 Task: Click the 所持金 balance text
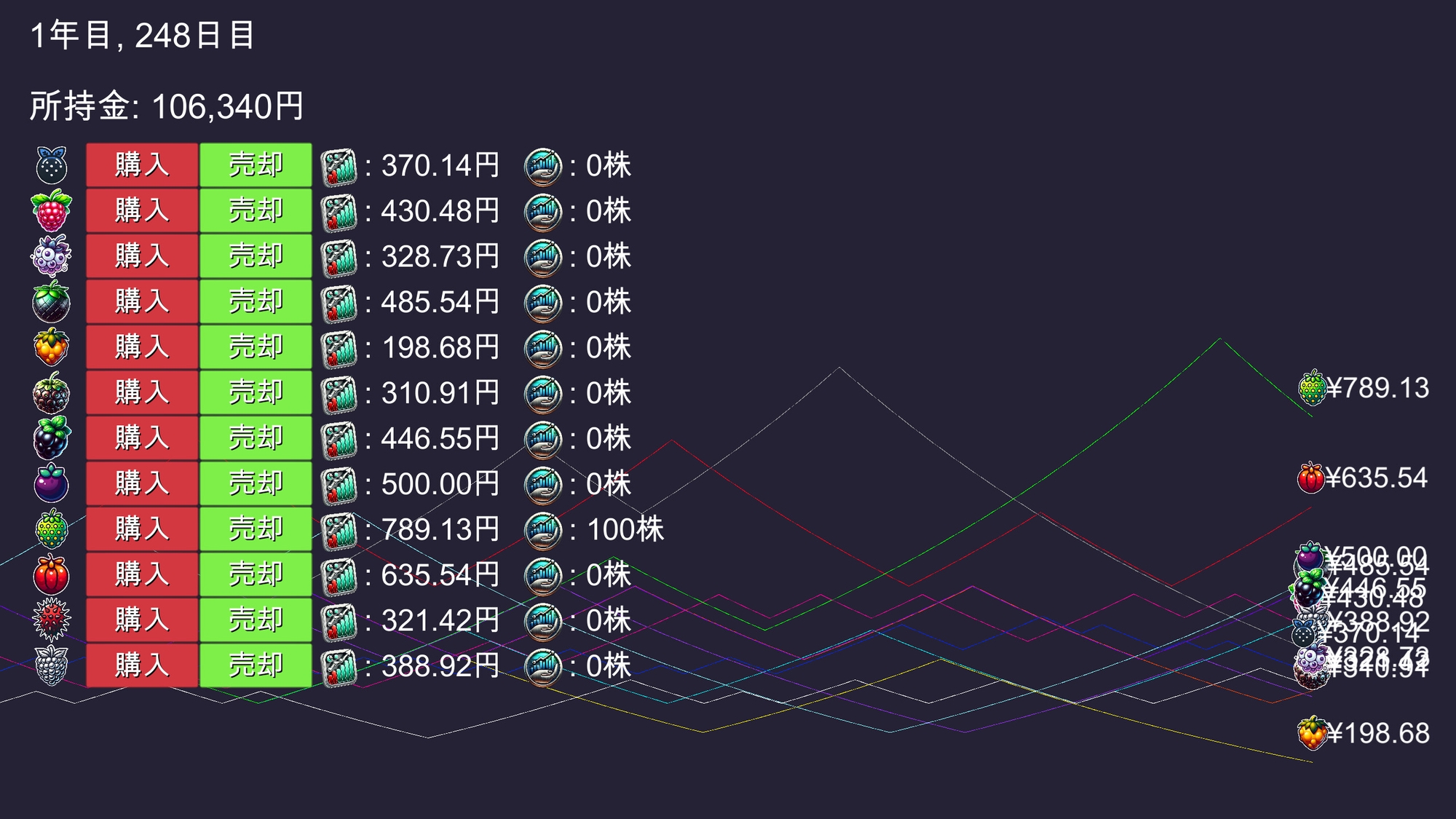(x=166, y=107)
